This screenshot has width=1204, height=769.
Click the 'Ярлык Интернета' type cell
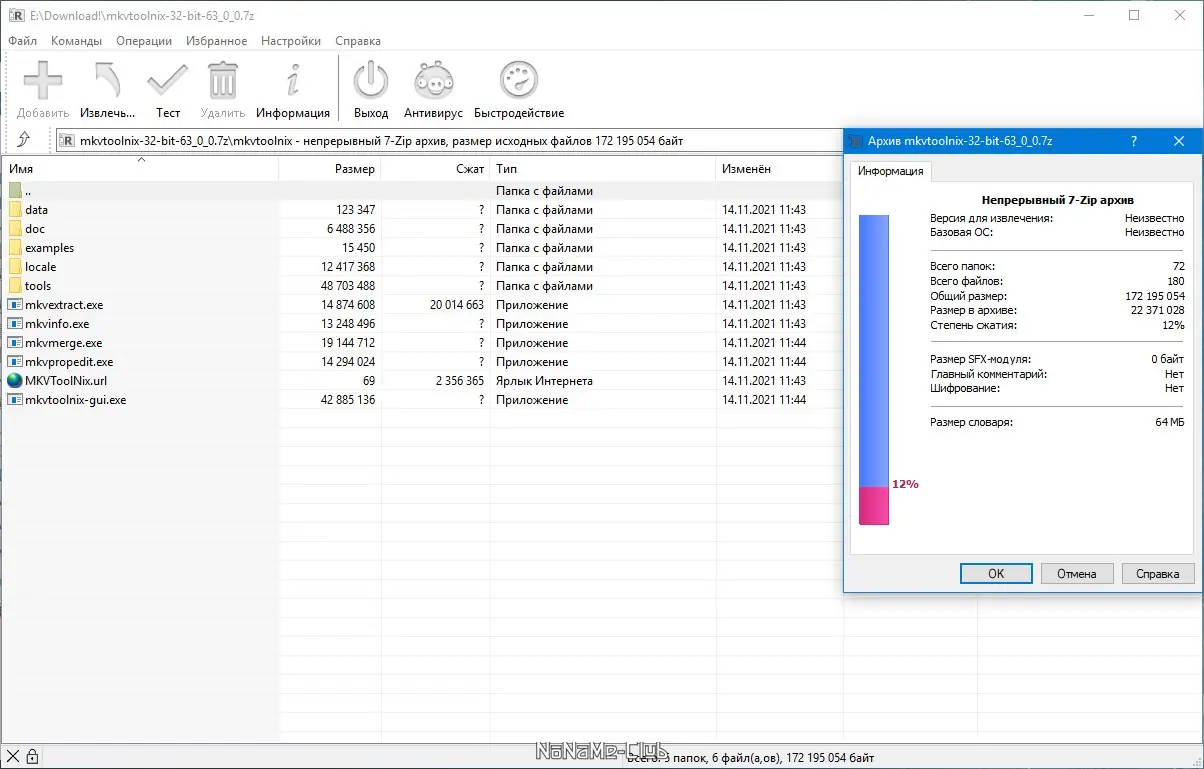click(544, 381)
